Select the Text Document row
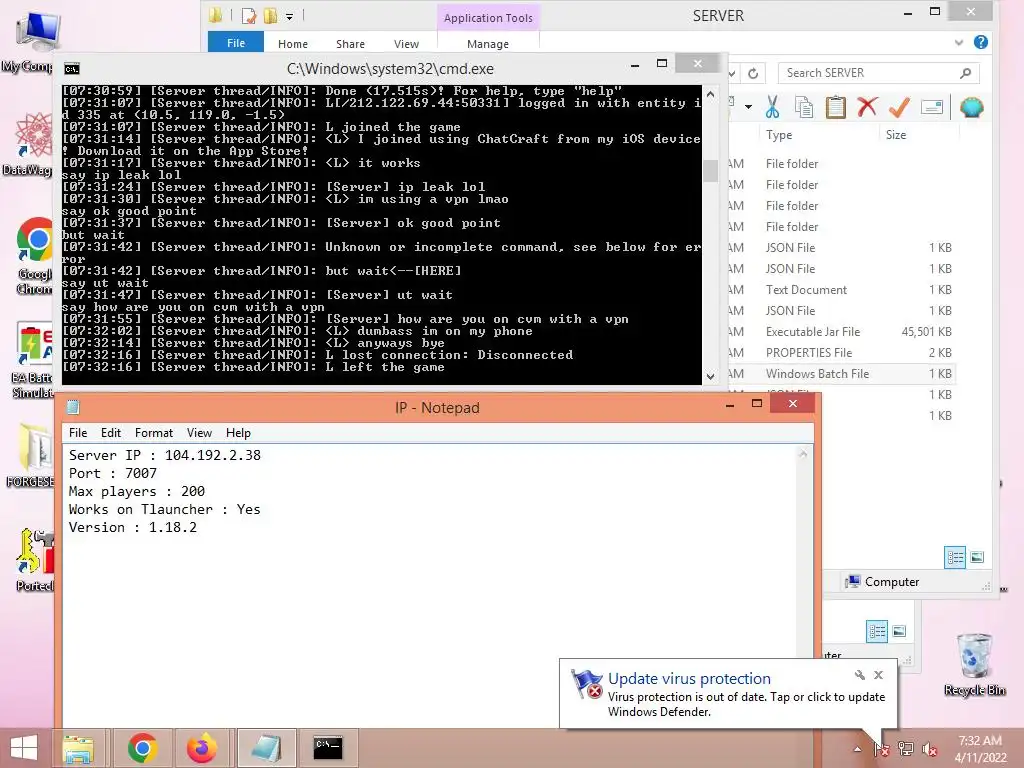The image size is (1024, 768). coord(841,290)
